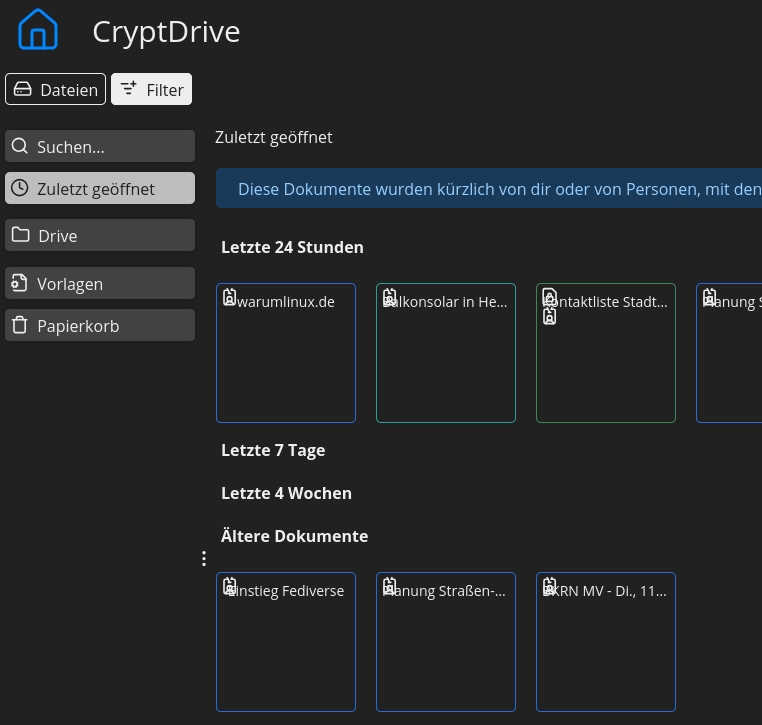Screen dimensions: 762x725
Task: Click the CryptDrive home logo icon
Action: (38, 30)
